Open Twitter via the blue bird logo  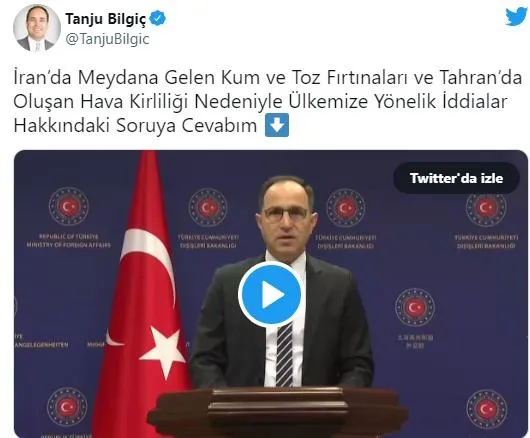pos(516,16)
